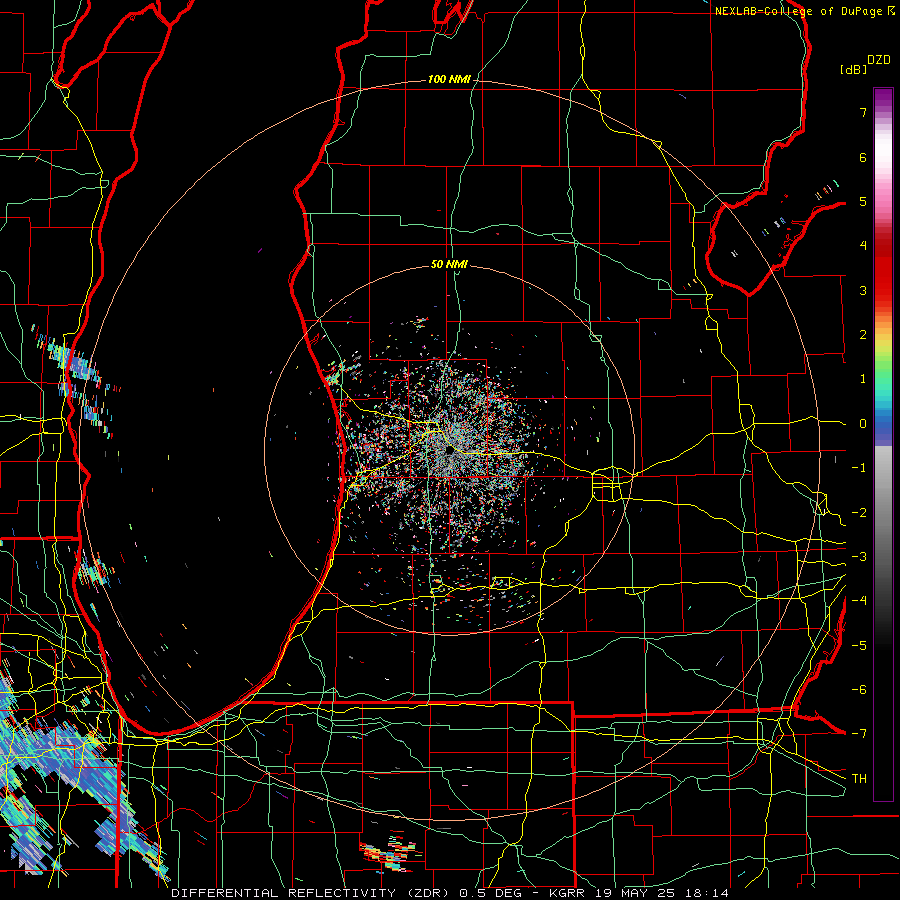The image size is (900, 900).
Task: Click the 0 value on the color scale
Action: tap(863, 424)
